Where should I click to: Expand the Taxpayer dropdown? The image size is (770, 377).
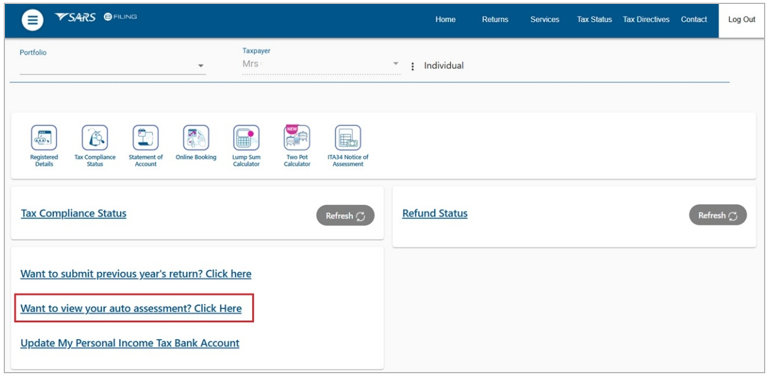[x=321, y=64]
